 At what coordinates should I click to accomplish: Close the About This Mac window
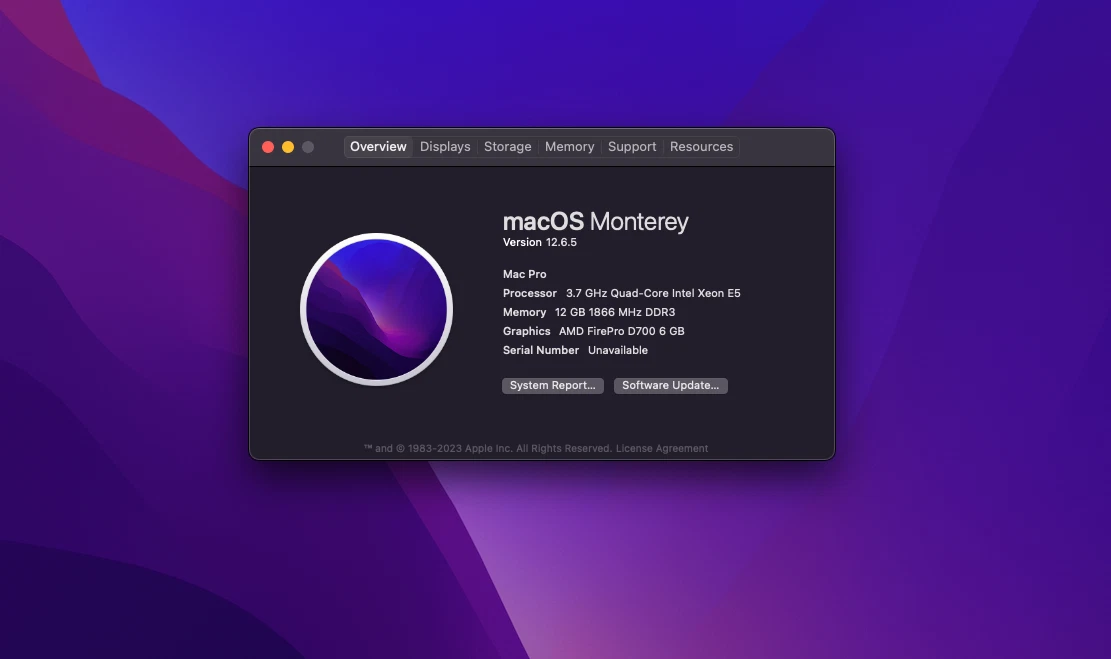(268, 147)
